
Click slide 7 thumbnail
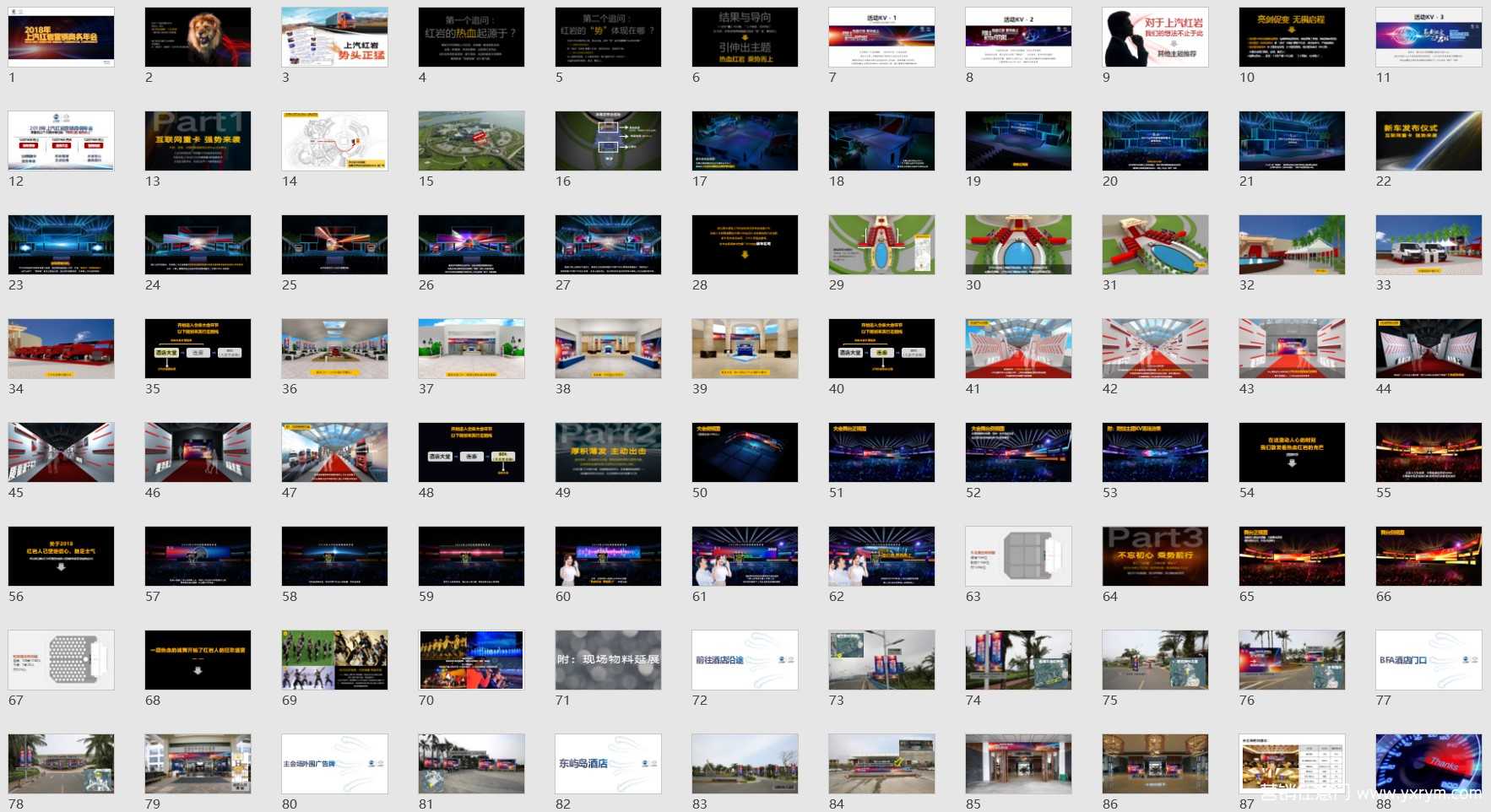pos(881,37)
